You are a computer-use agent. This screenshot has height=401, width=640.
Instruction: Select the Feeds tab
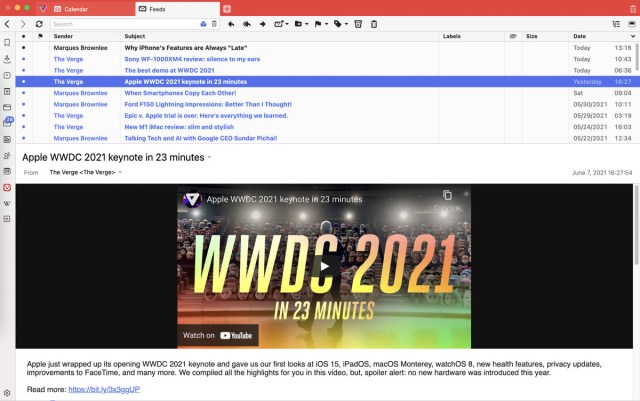coord(178,9)
